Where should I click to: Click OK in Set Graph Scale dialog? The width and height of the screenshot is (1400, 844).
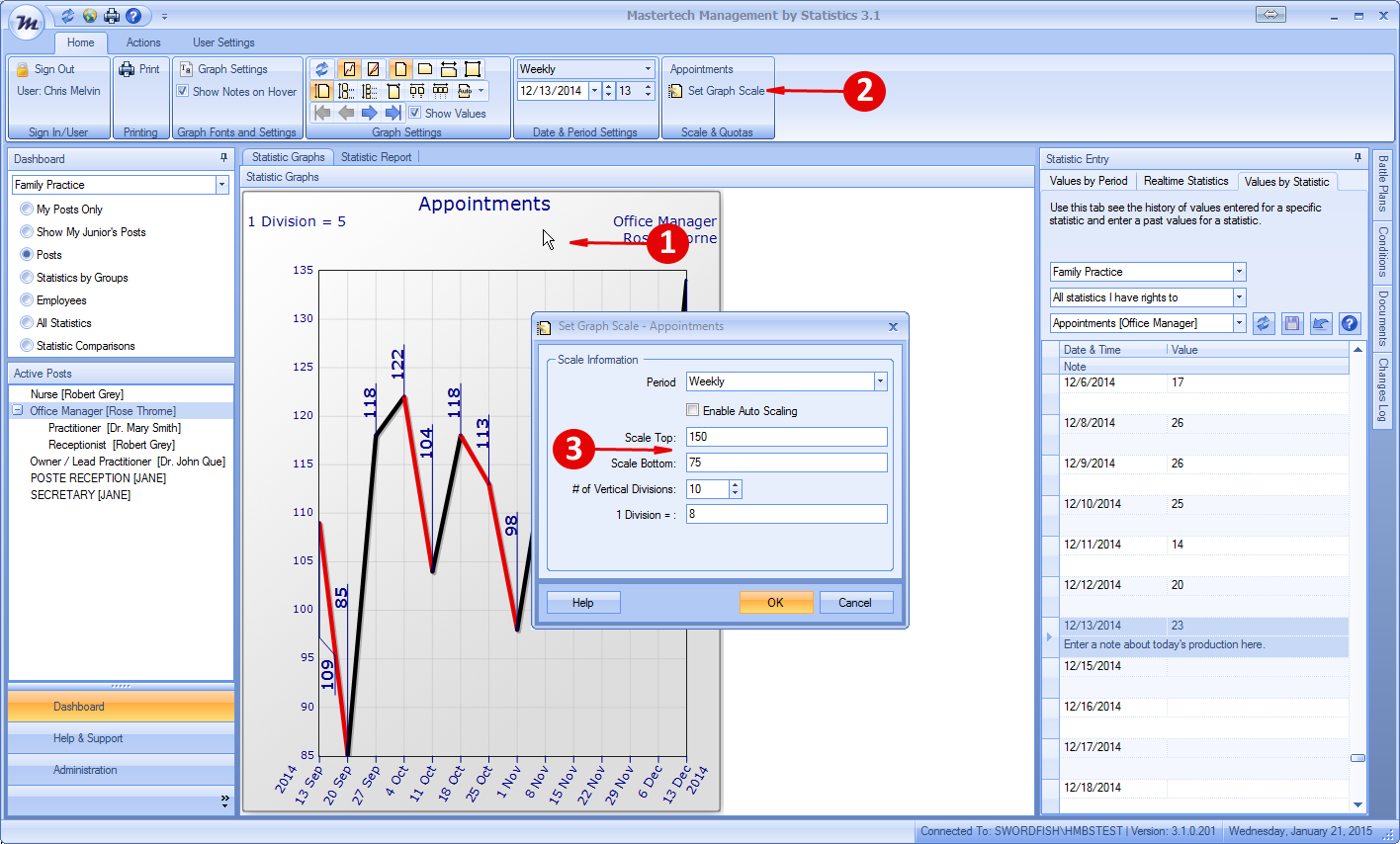[776, 603]
